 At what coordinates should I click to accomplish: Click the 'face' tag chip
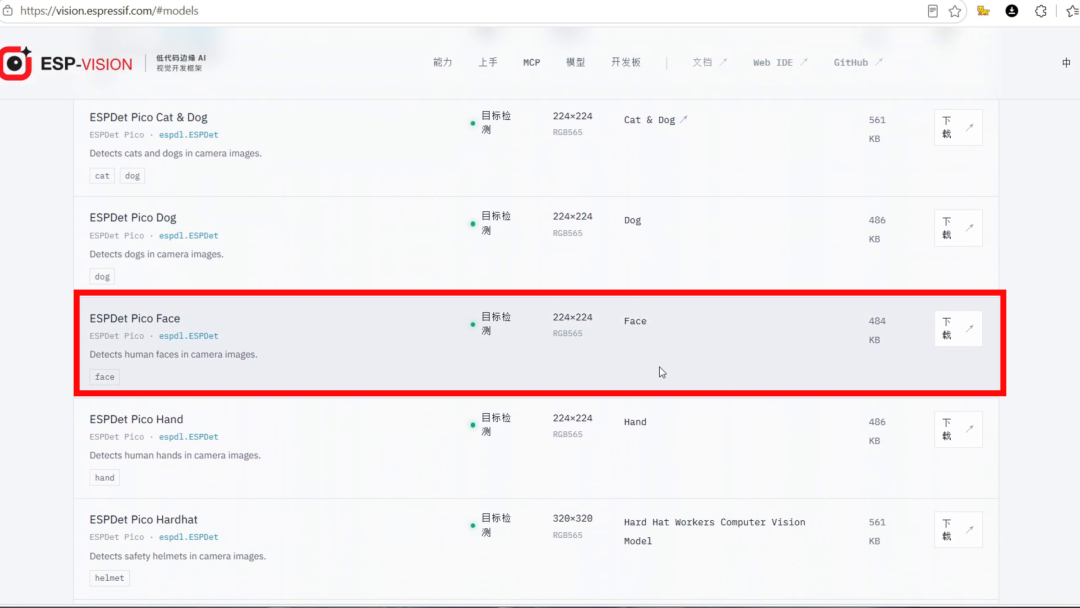point(105,377)
